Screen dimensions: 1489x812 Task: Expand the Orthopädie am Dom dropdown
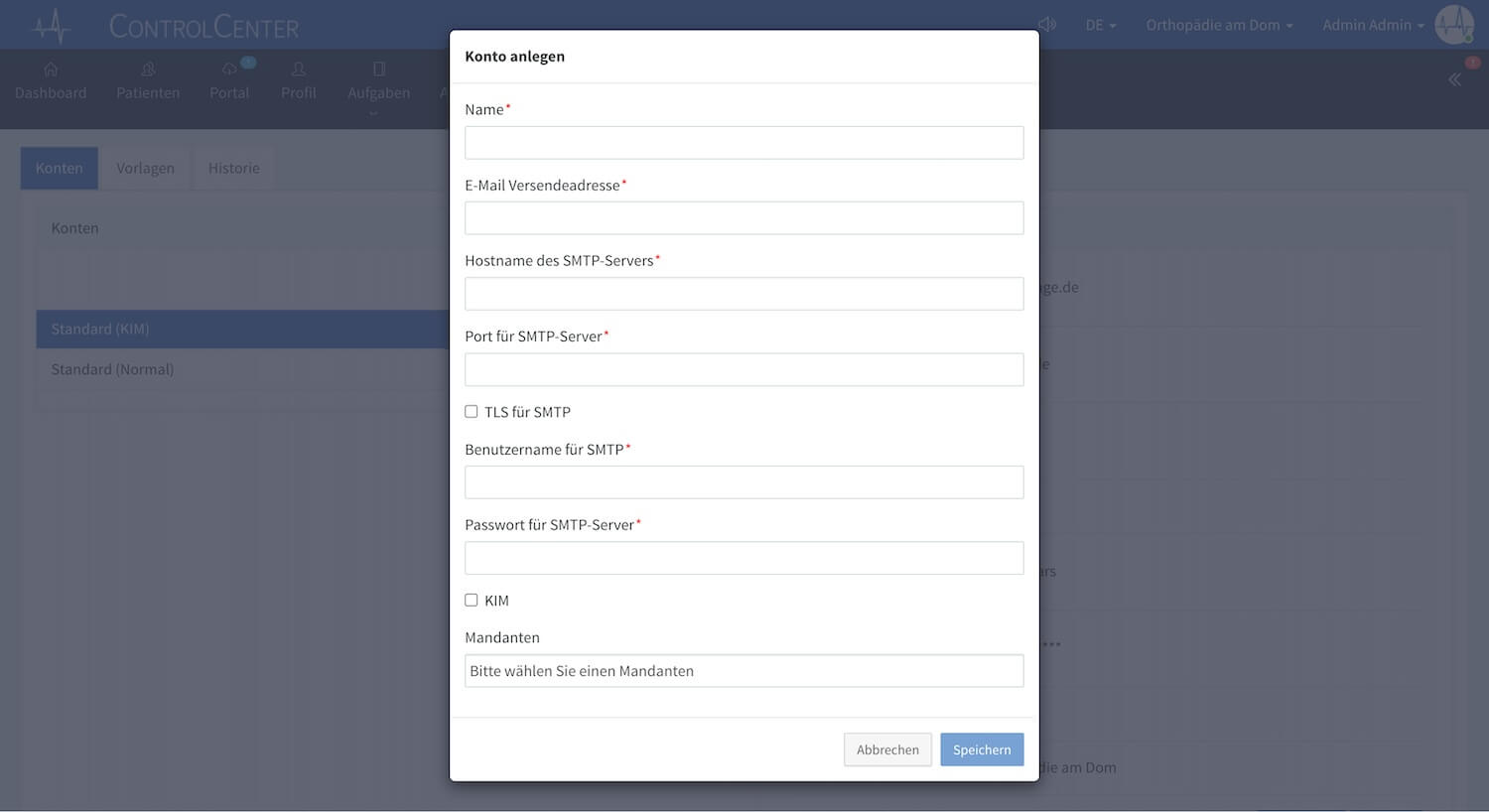click(1220, 25)
